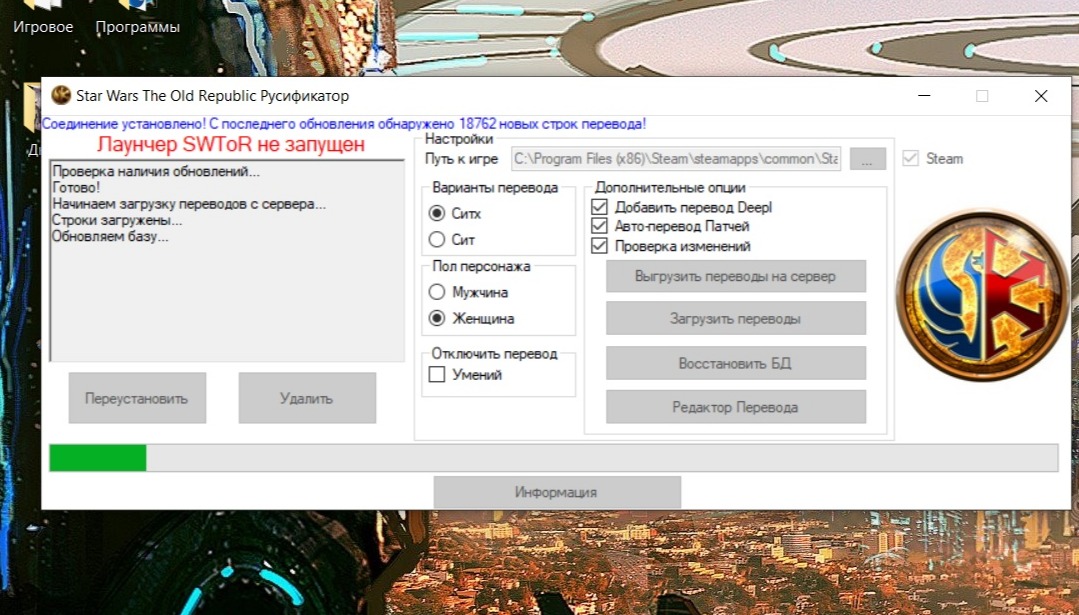Click the Загрузить переводы button
This screenshot has height=615, width=1079.
click(736, 319)
